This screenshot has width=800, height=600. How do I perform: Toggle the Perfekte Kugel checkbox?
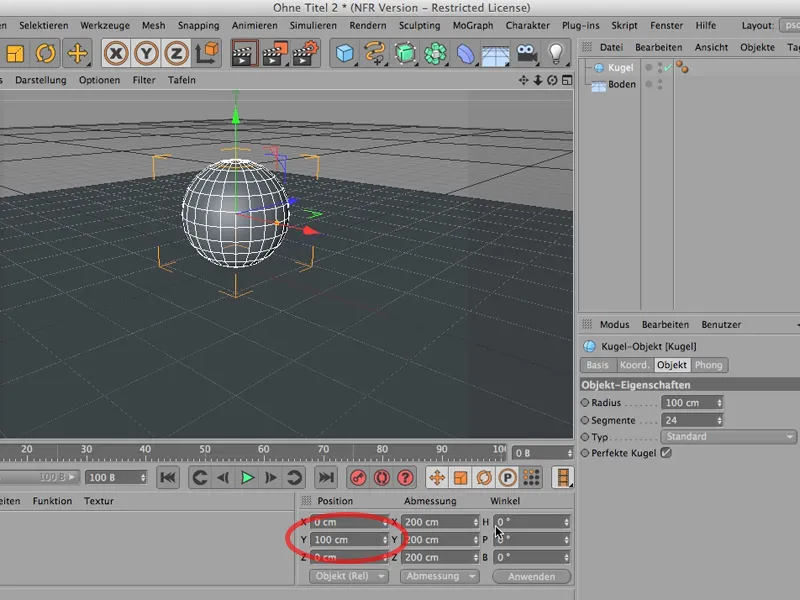pos(666,453)
